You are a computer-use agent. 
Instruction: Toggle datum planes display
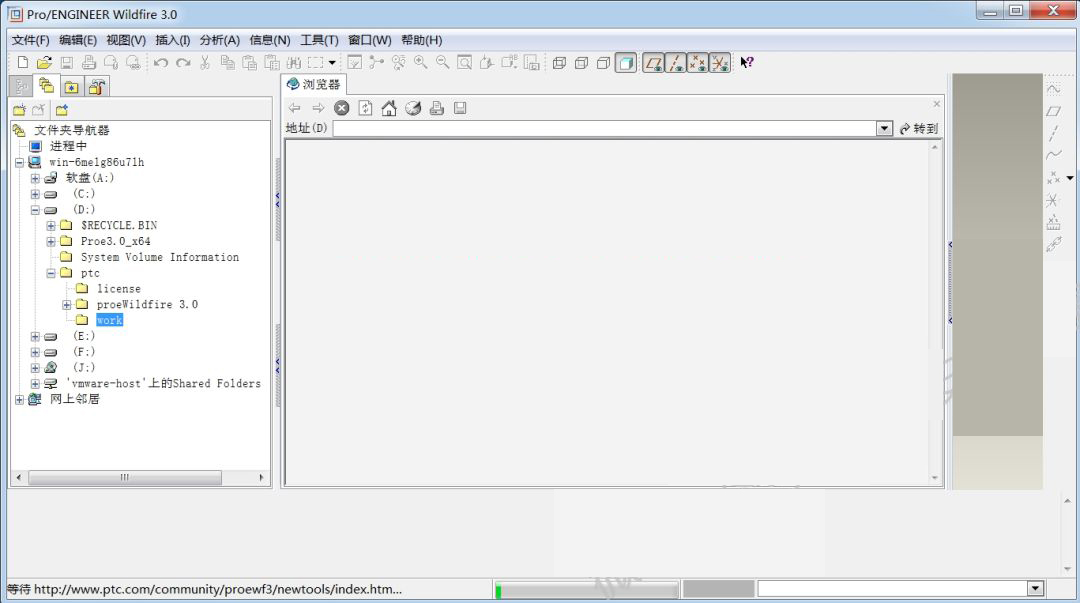[x=653, y=63]
